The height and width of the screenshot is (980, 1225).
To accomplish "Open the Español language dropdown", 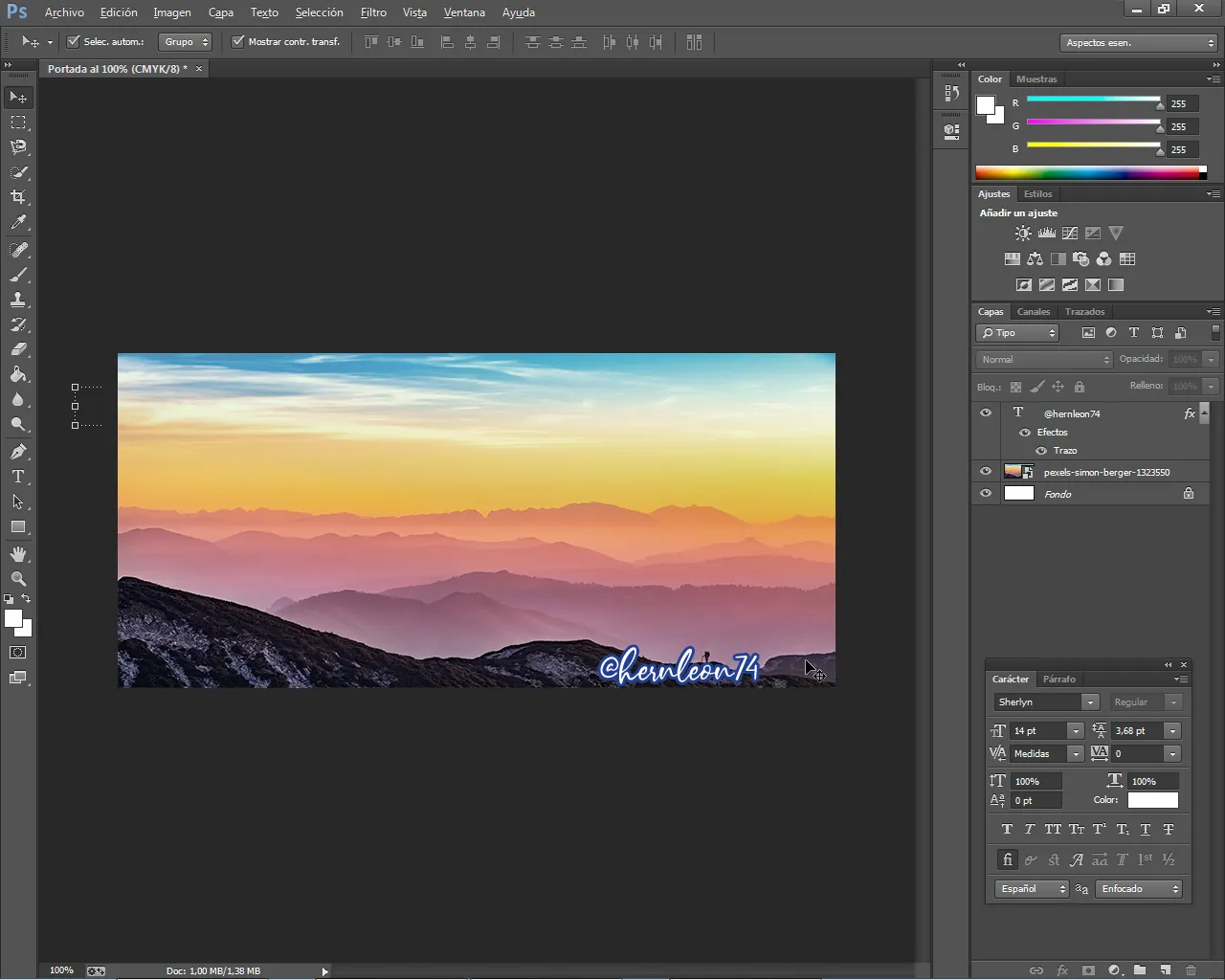I will click(1032, 889).
